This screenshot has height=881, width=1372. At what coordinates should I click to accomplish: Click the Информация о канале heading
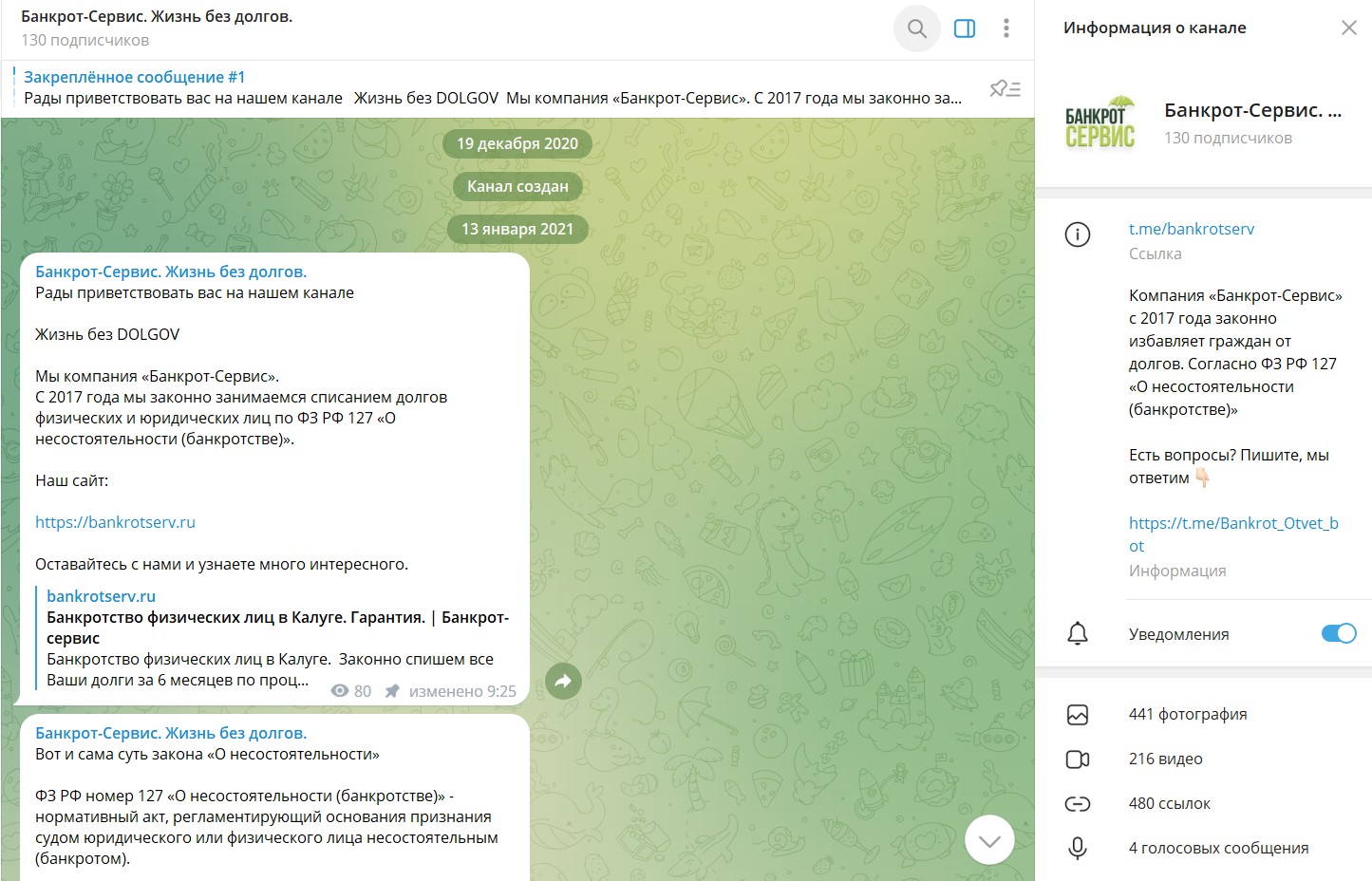1155,28
